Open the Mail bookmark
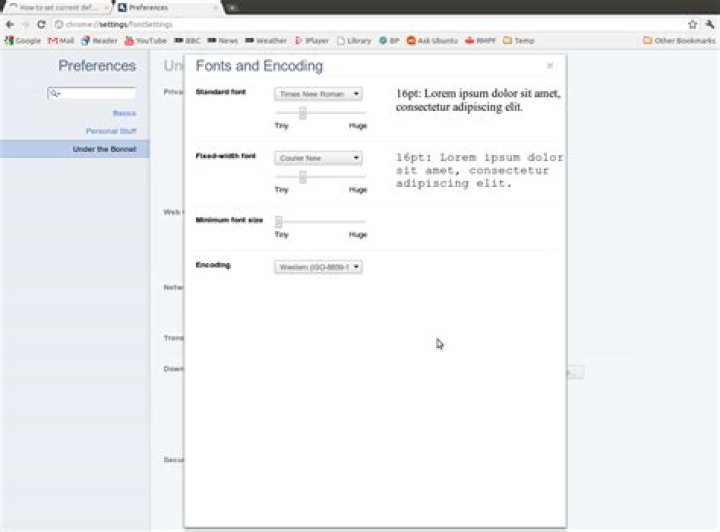This screenshot has height=532, width=720. coord(61,41)
